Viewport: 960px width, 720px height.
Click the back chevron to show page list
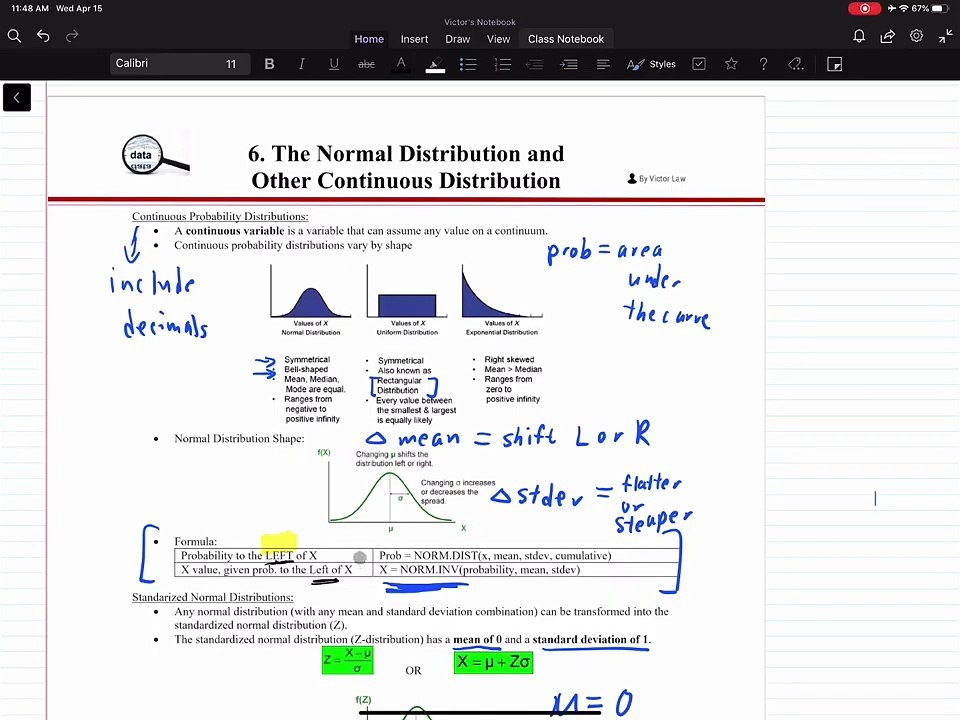click(17, 97)
